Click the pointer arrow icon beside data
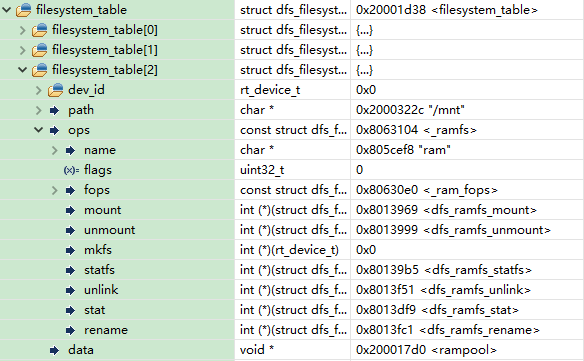This screenshot has width=584, height=361. (54, 351)
